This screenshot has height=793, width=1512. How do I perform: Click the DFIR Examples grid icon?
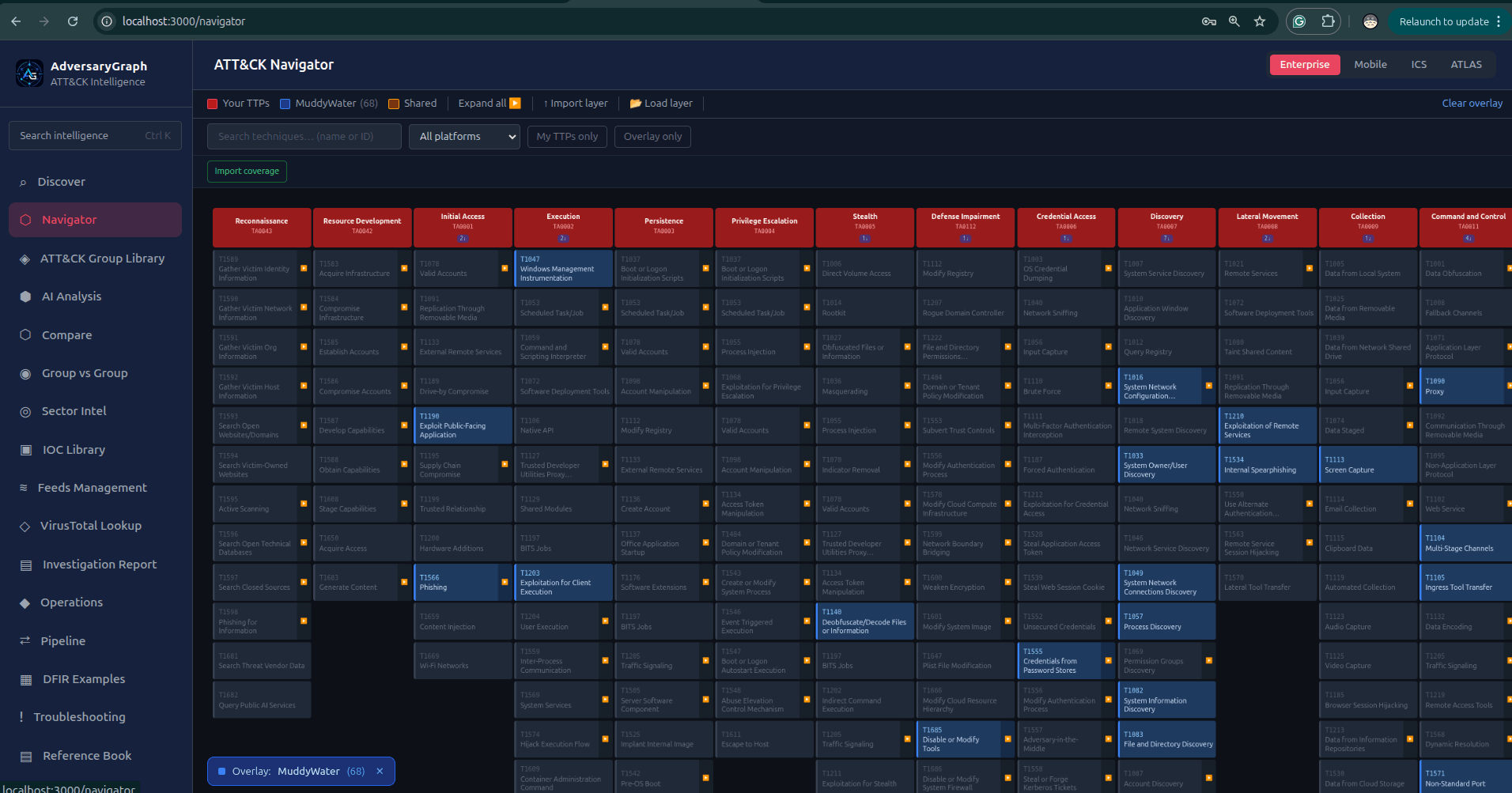26,679
